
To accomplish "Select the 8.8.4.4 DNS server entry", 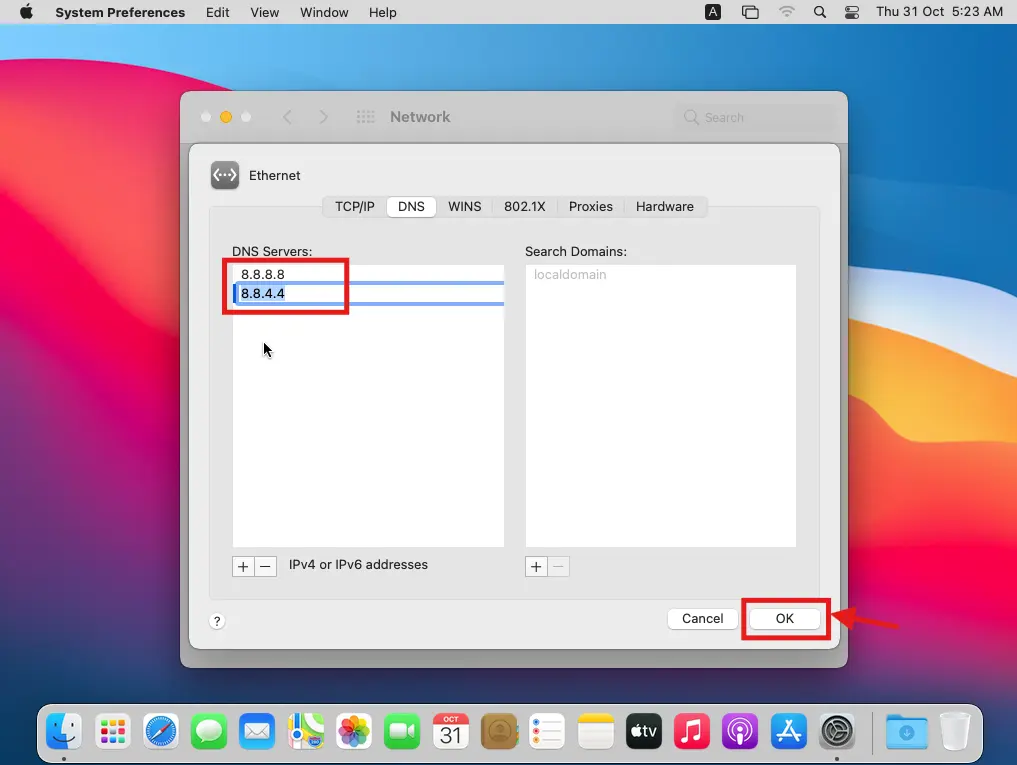I will click(x=368, y=293).
